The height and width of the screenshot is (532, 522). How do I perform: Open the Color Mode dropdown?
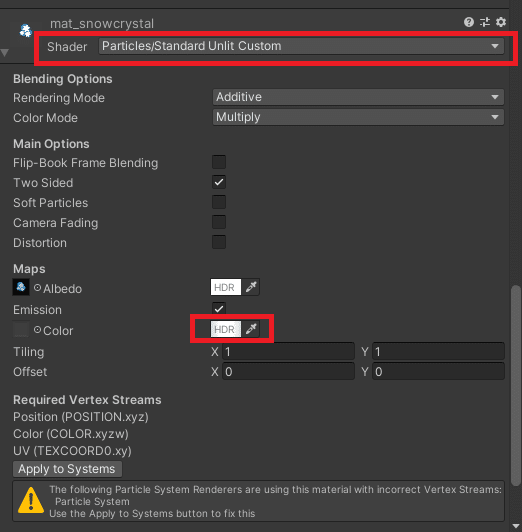click(x=358, y=117)
